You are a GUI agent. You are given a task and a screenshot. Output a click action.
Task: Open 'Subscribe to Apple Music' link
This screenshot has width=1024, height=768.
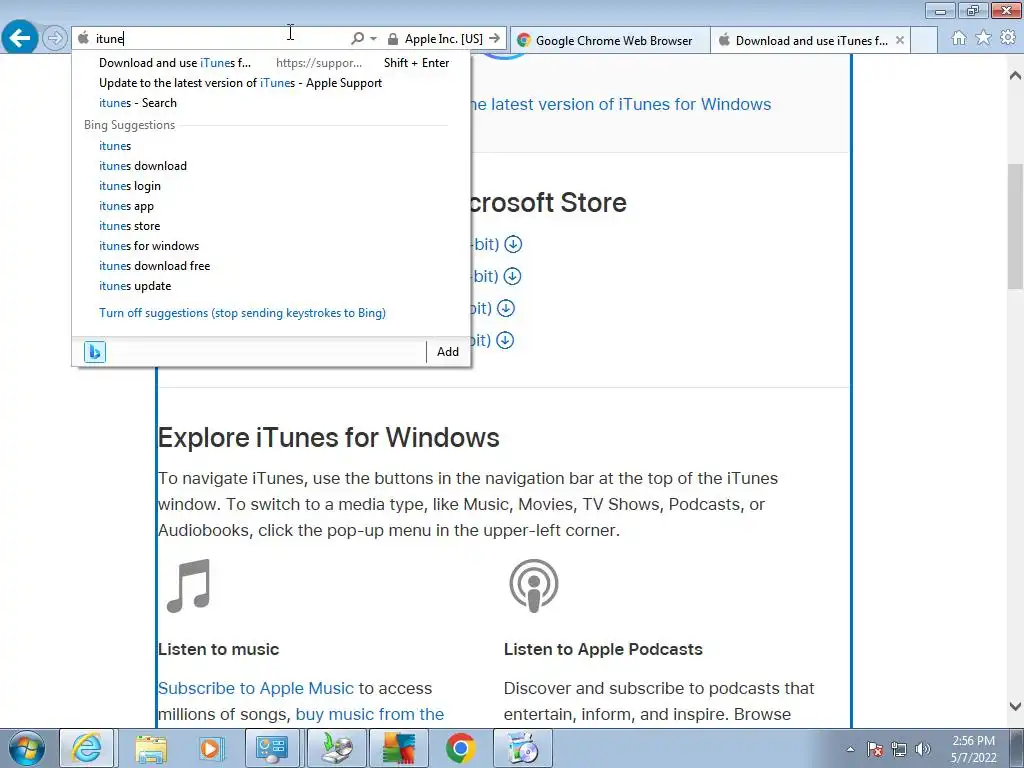[255, 688]
